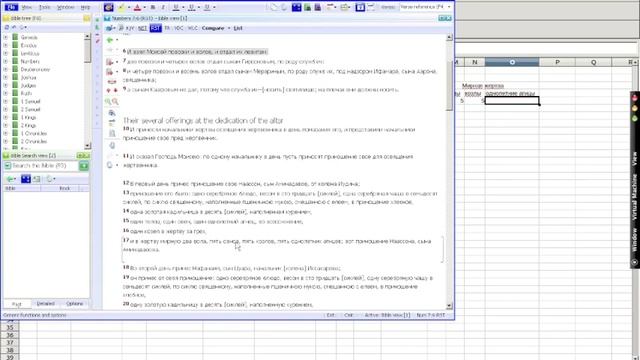This screenshot has width=640, height=360.
Task: Toggle bold formatting in toolbar
Action: 153,7
